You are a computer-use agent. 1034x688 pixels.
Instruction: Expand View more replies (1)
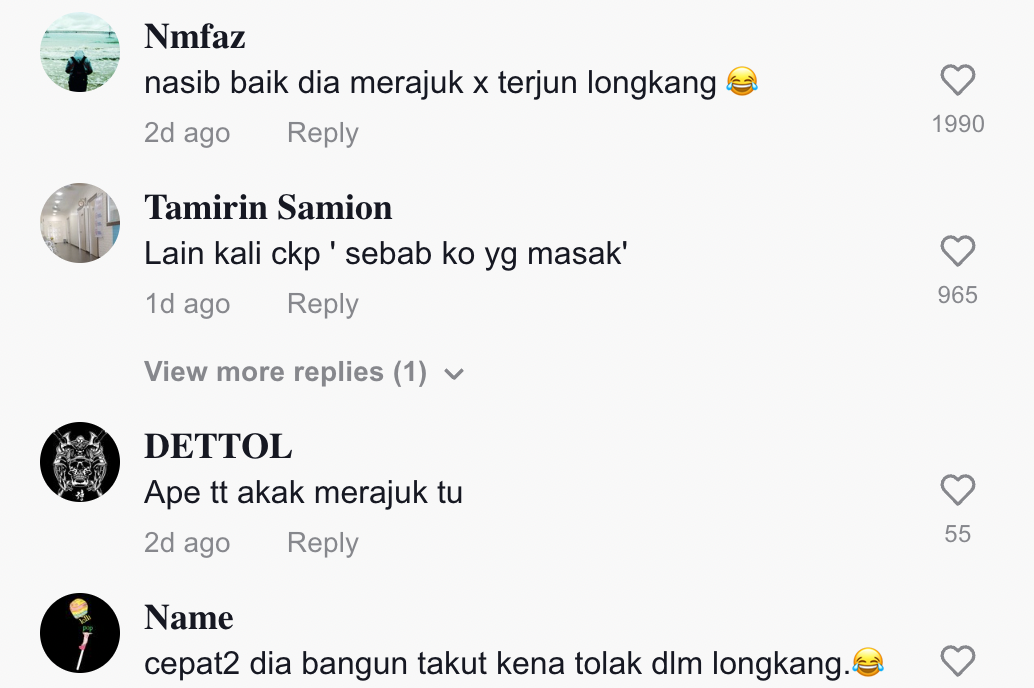click(285, 373)
